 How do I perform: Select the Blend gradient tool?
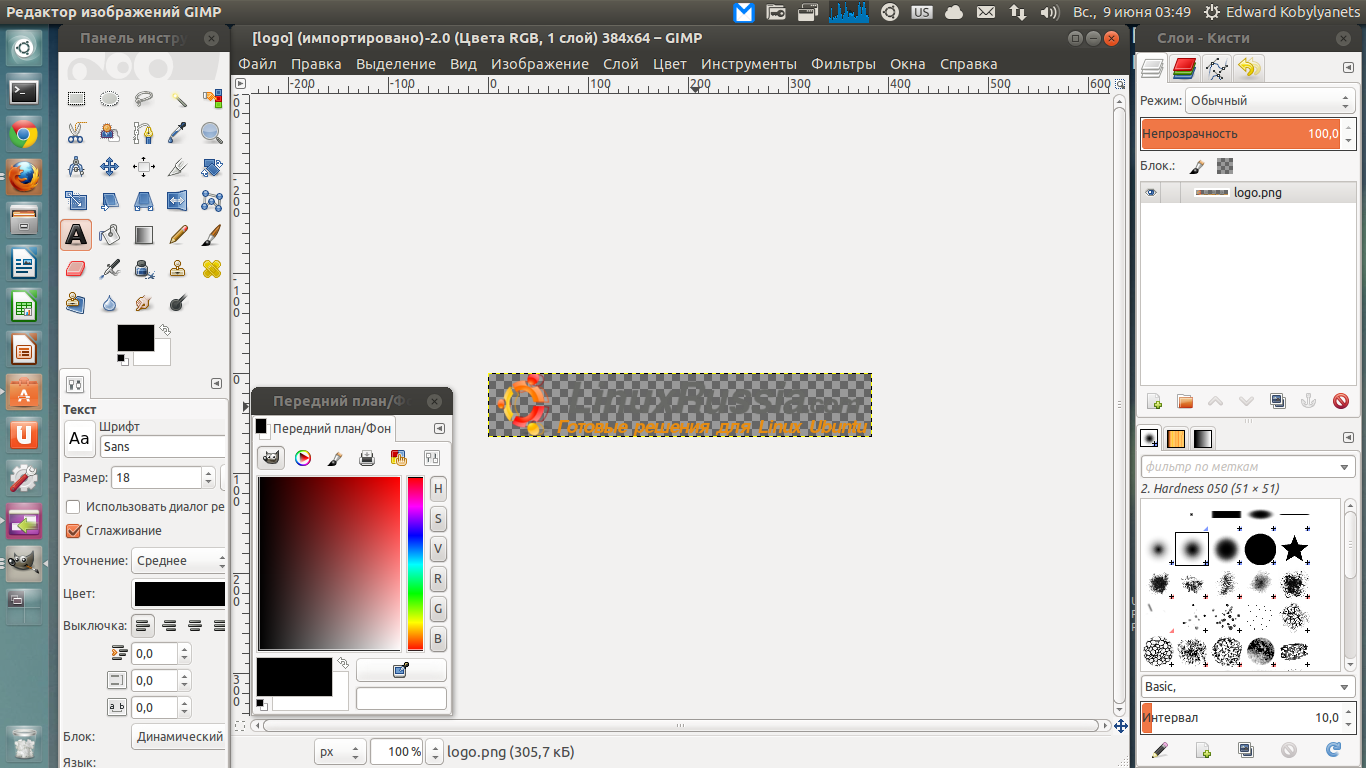point(144,235)
